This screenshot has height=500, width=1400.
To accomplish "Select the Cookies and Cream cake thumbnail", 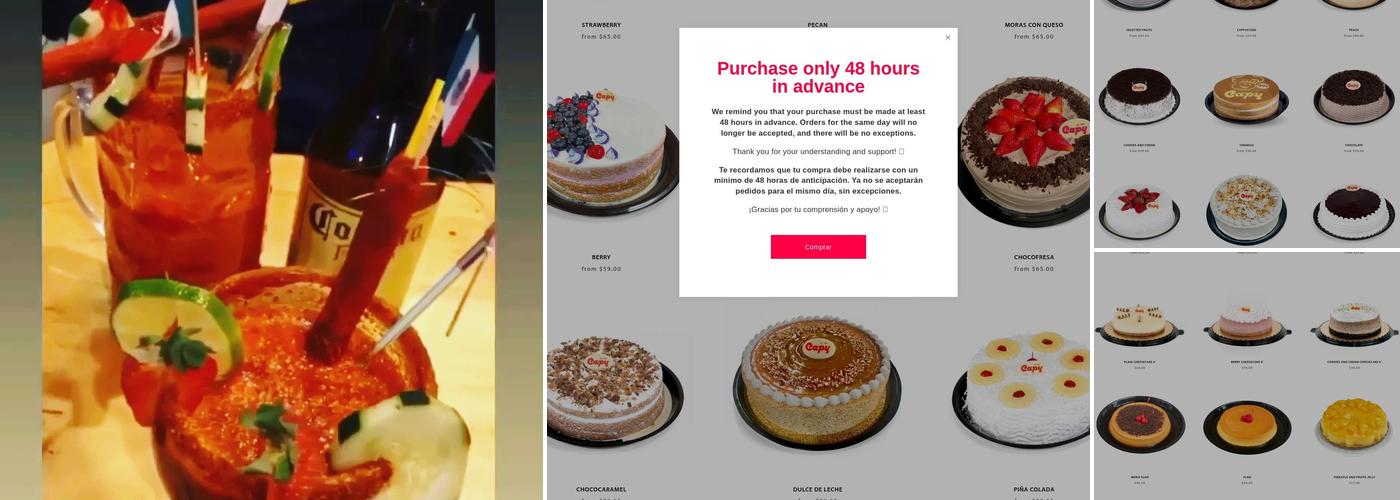I will click(x=1139, y=99).
